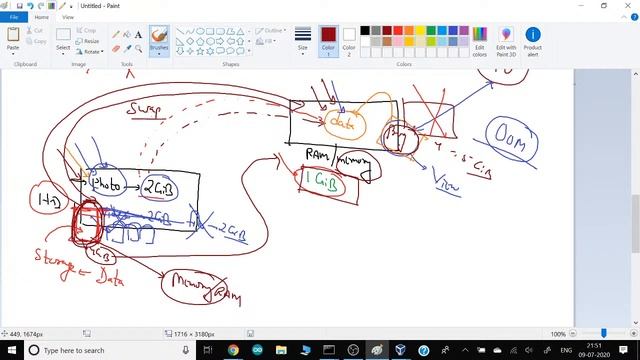640x360 pixels.
Task: Click the taskbar clock showing 21:51
Action: click(x=594, y=350)
